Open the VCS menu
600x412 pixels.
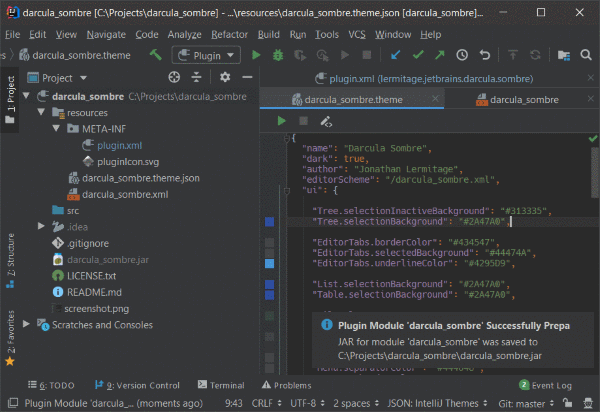[357, 34]
